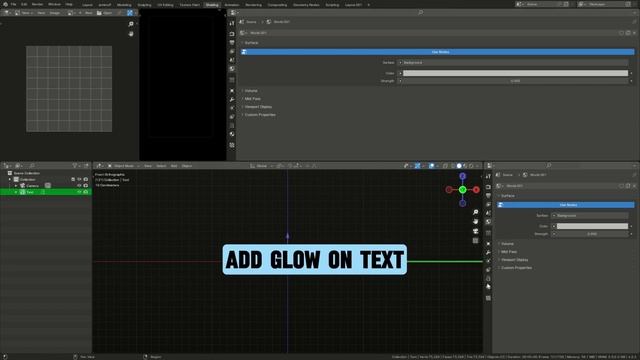The image size is (640, 360).
Task: Open the Modifiers wrench tab in the lower-right Properties editor
Action: pyautogui.click(x=488, y=253)
